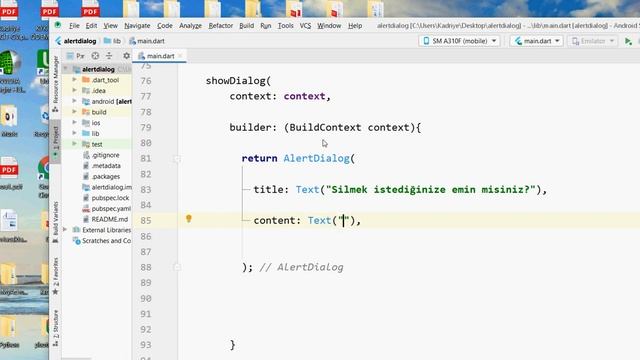Click pubspec.yaml file icon
The image size is (640, 360).
(x=86, y=209)
